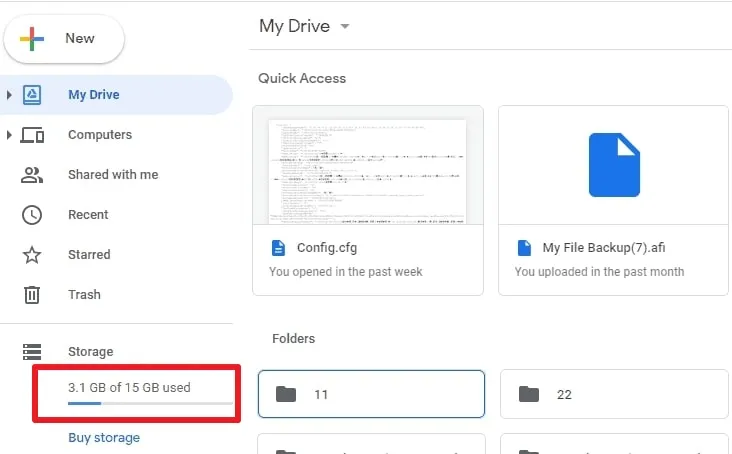This screenshot has height=454, width=732.
Task: Click the My File Backup(7).afi file name
Action: click(604, 248)
